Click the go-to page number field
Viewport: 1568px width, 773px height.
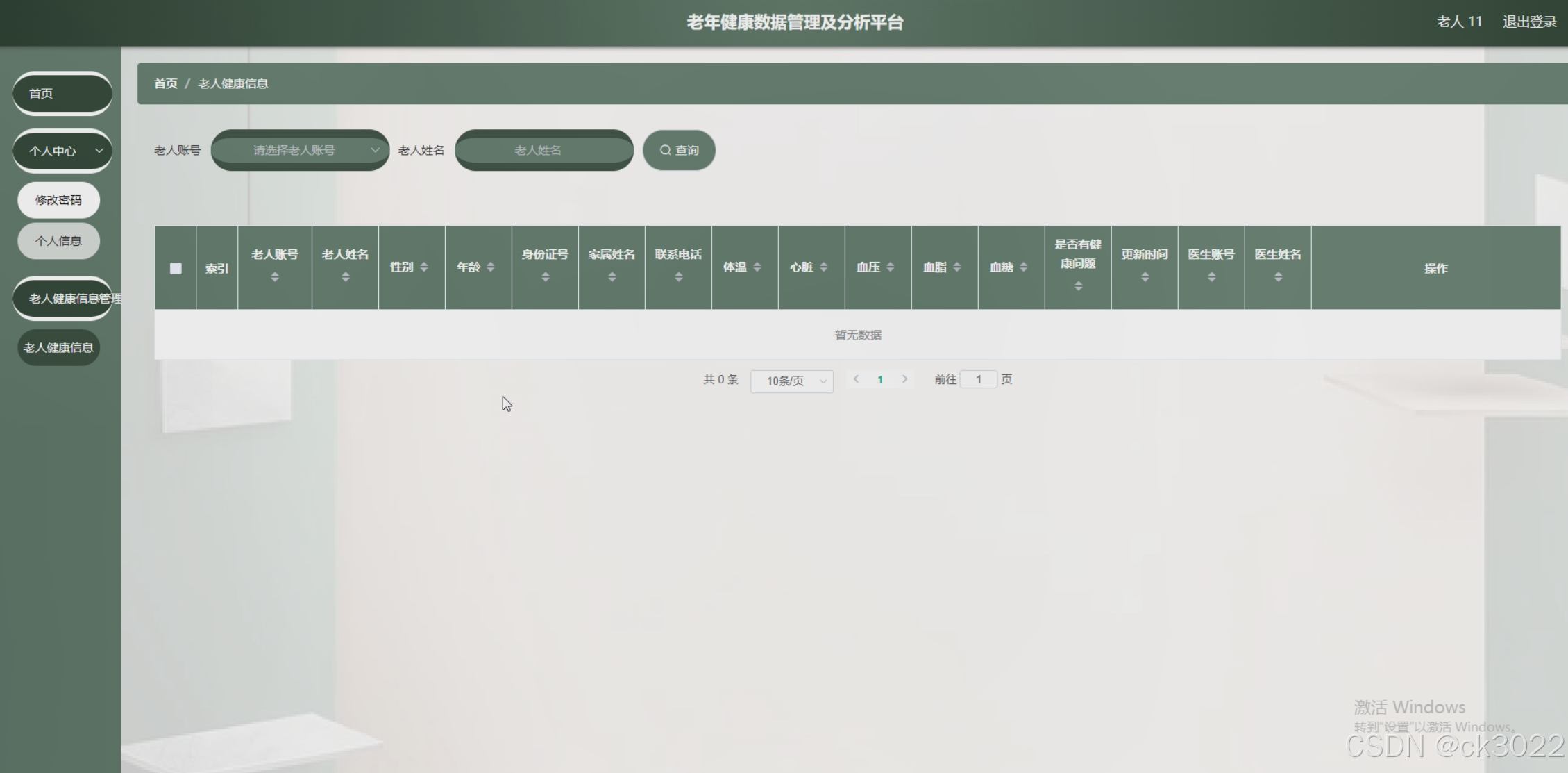[x=978, y=379]
